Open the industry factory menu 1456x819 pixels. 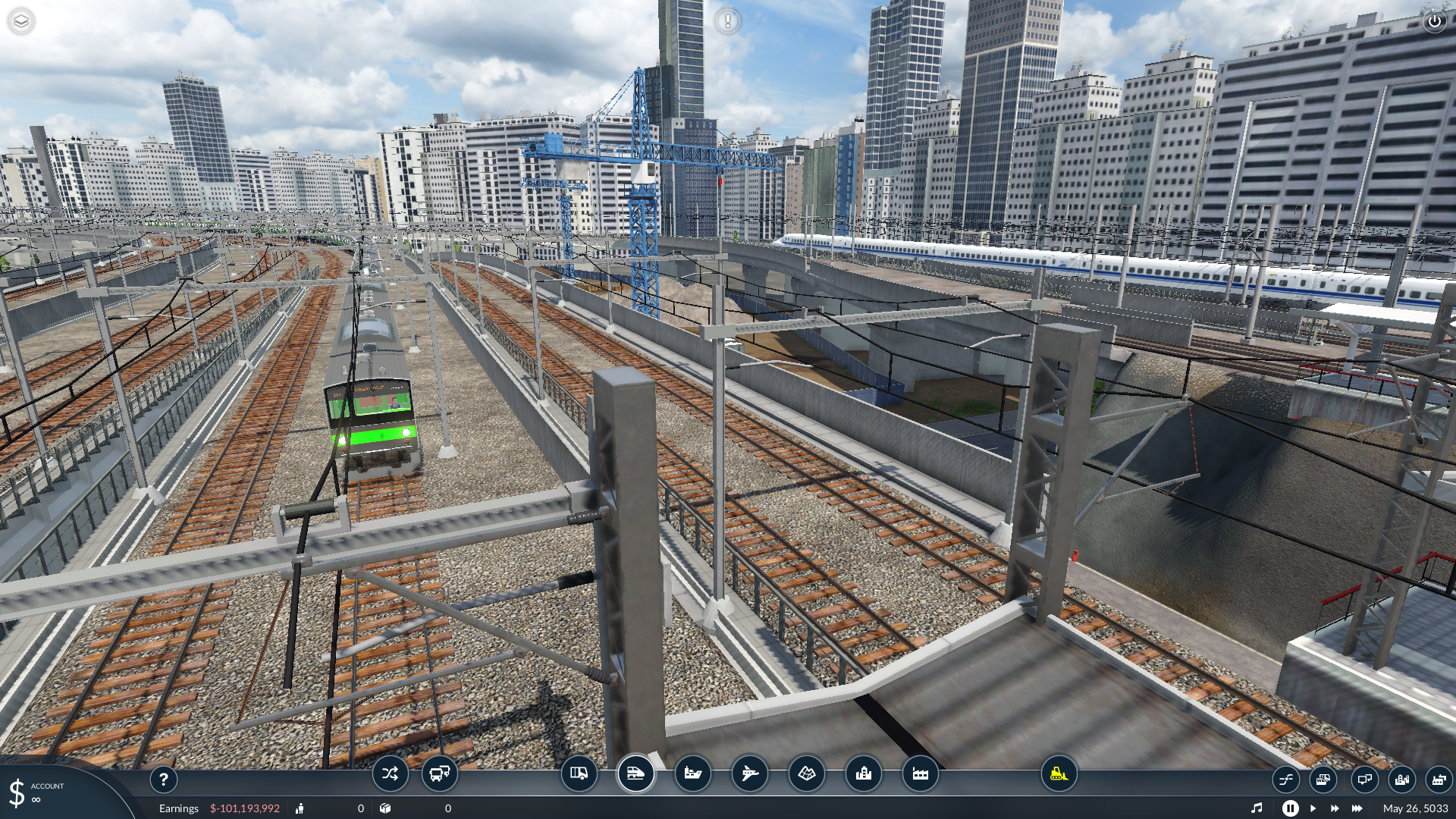[920, 773]
